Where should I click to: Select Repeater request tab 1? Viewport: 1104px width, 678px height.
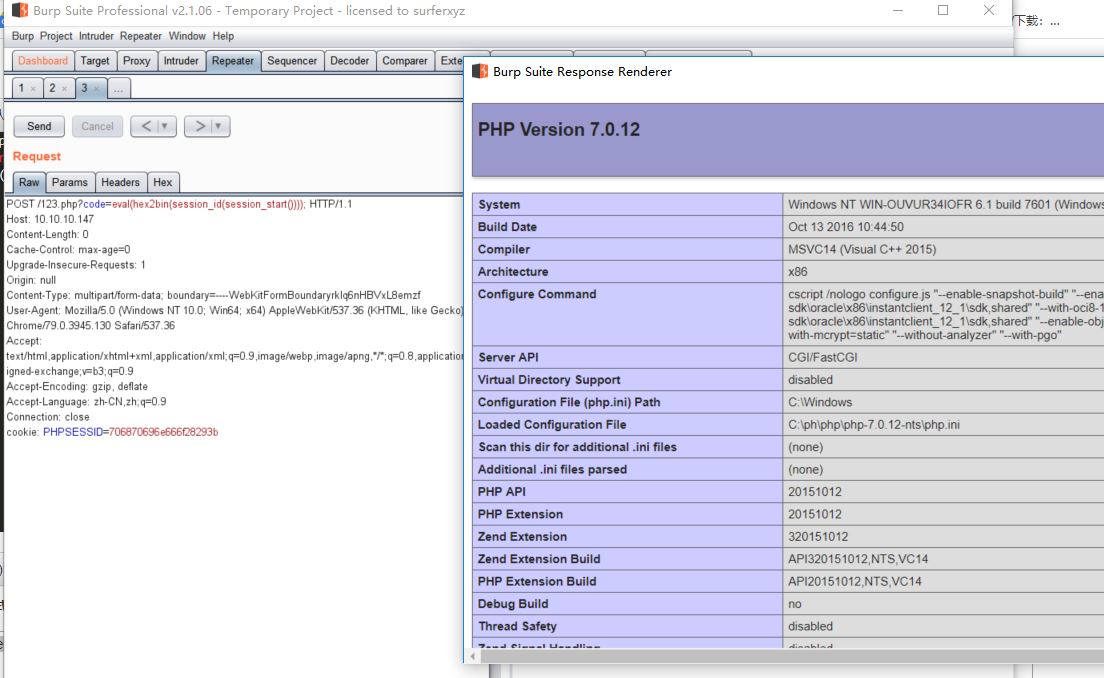[22, 88]
